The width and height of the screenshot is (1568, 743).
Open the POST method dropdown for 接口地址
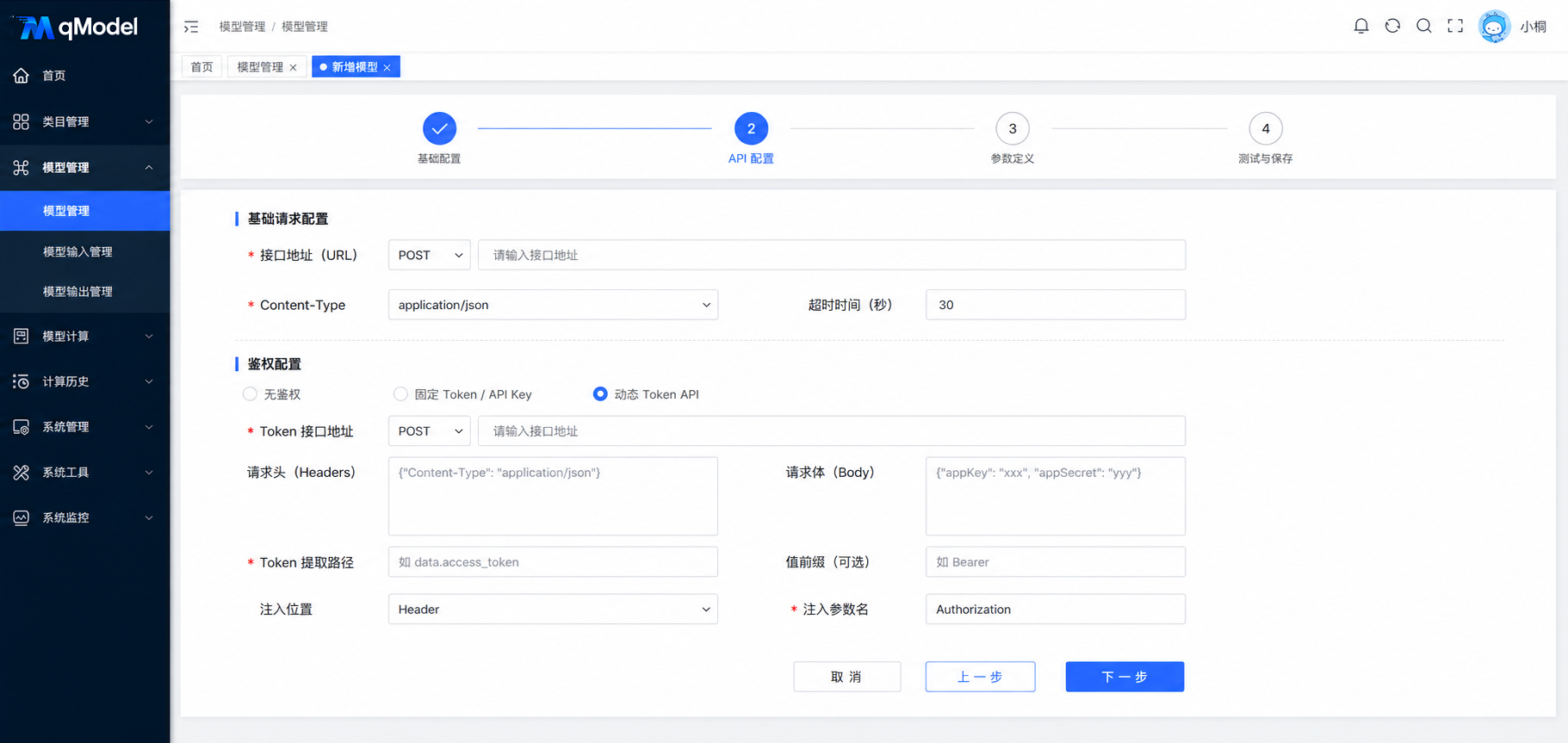[x=430, y=255]
